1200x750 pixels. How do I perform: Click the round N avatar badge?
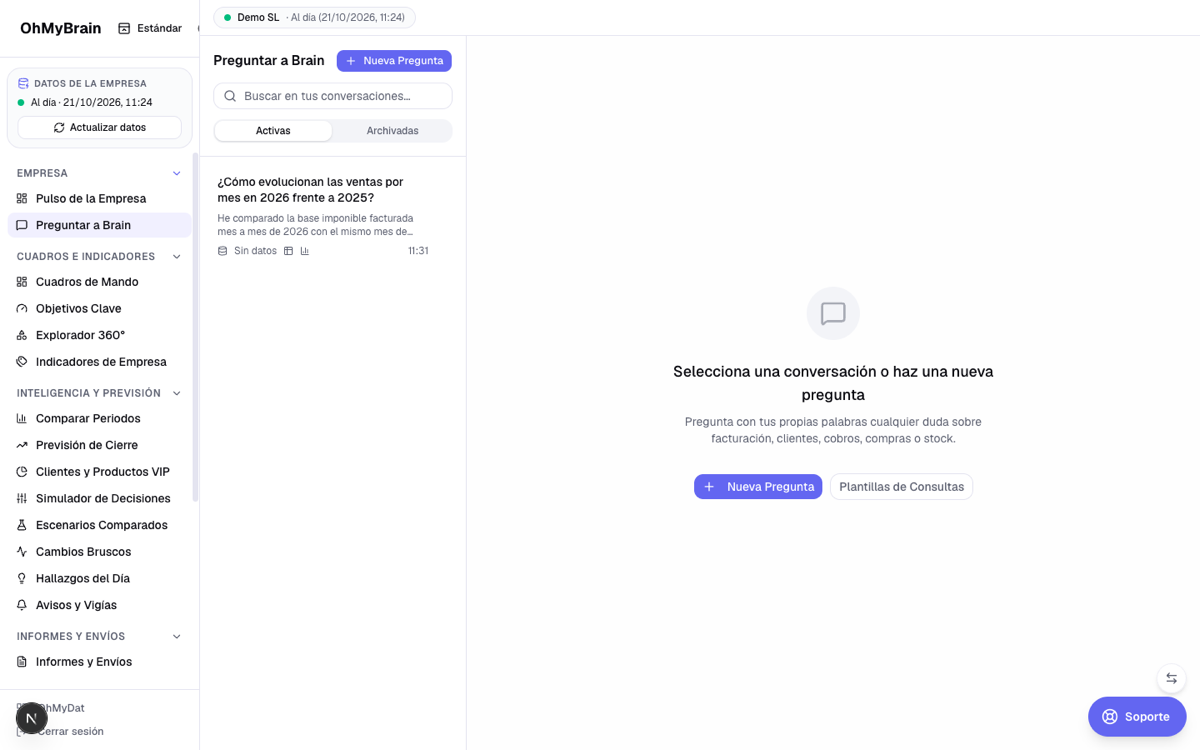(32, 718)
